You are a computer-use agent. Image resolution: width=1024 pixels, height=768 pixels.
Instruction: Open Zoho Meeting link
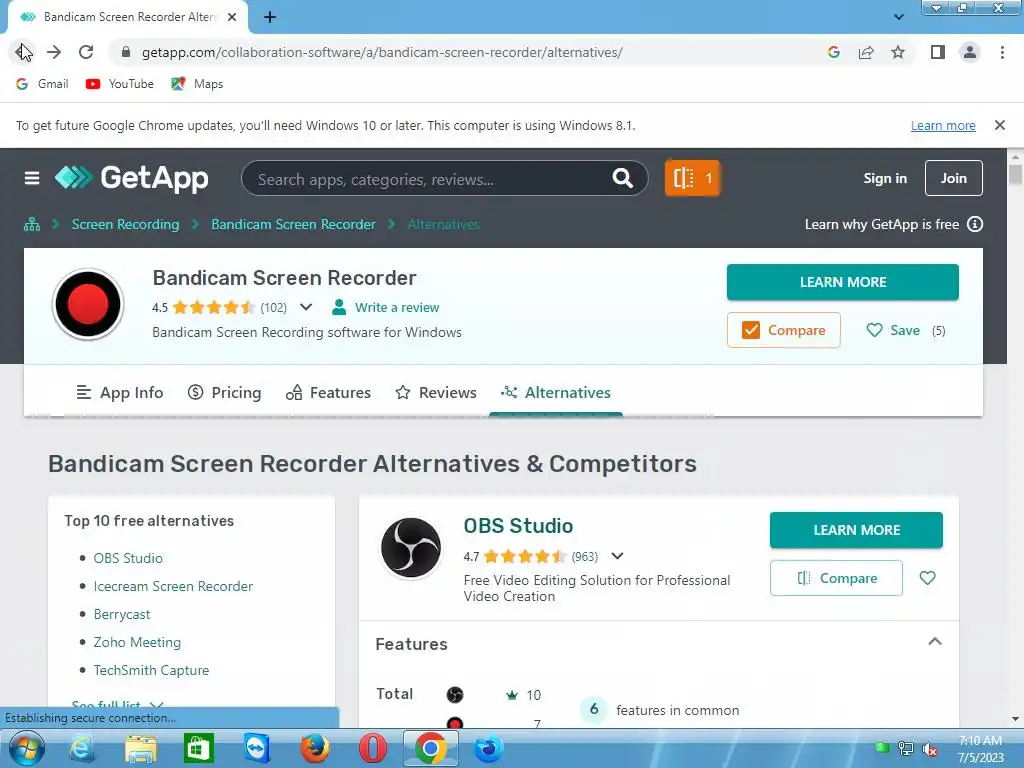pos(137,643)
